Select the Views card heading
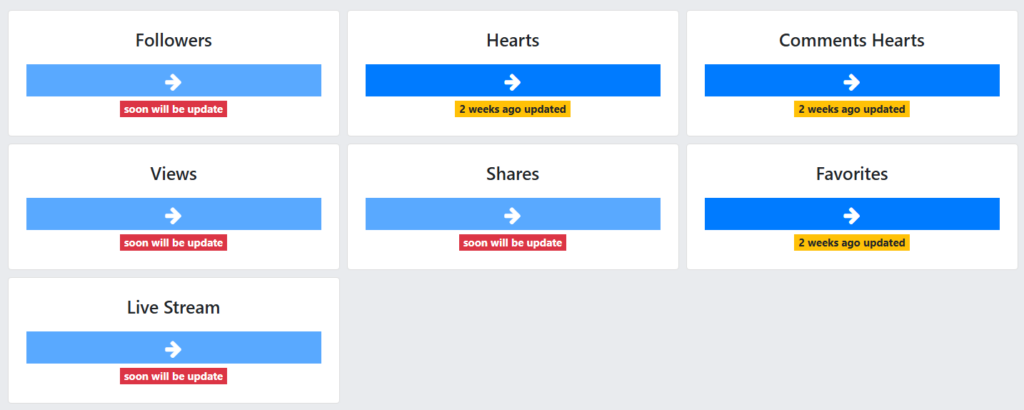 (174, 174)
